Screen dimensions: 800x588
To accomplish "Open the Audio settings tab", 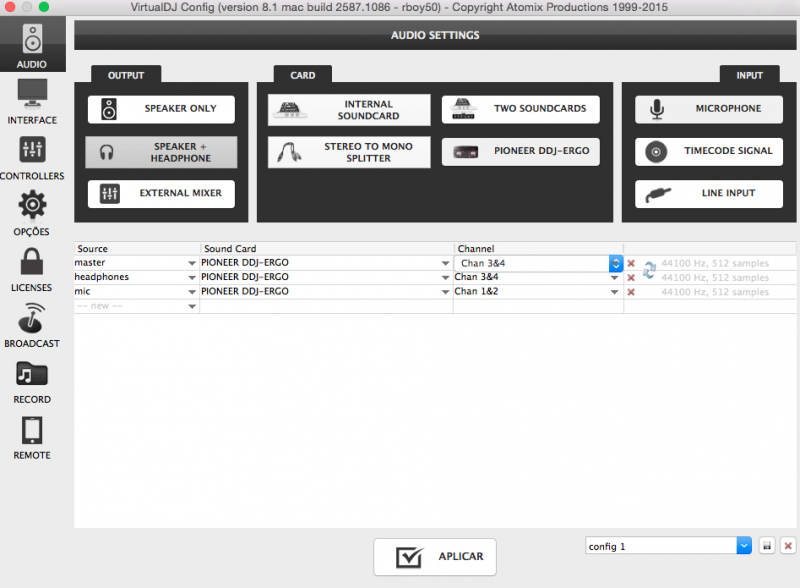I will click(x=32, y=45).
